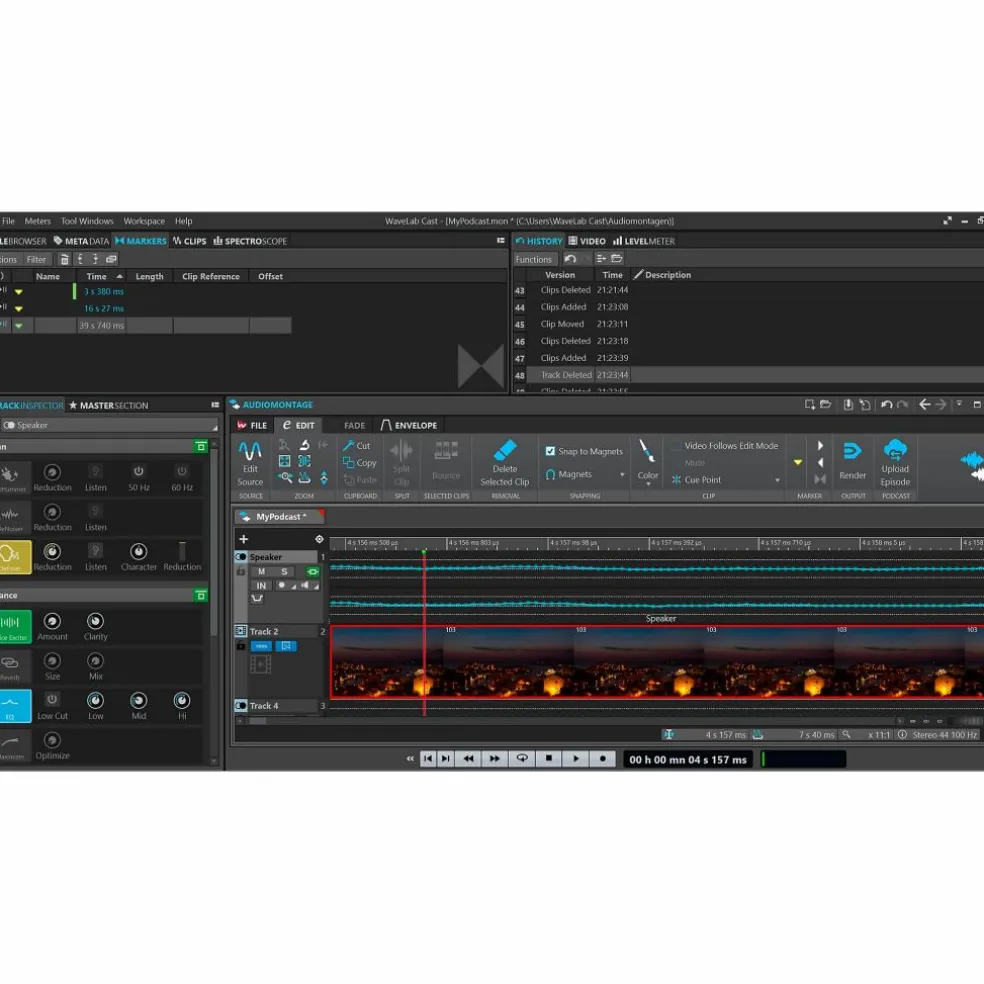This screenshot has width=984, height=984.
Task: Click the Record transport button
Action: [602, 758]
